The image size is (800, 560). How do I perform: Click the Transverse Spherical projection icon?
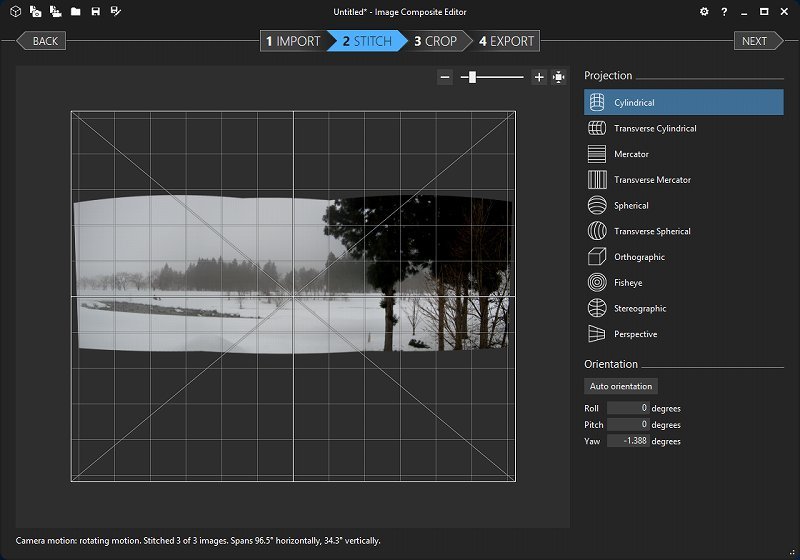click(x=597, y=231)
